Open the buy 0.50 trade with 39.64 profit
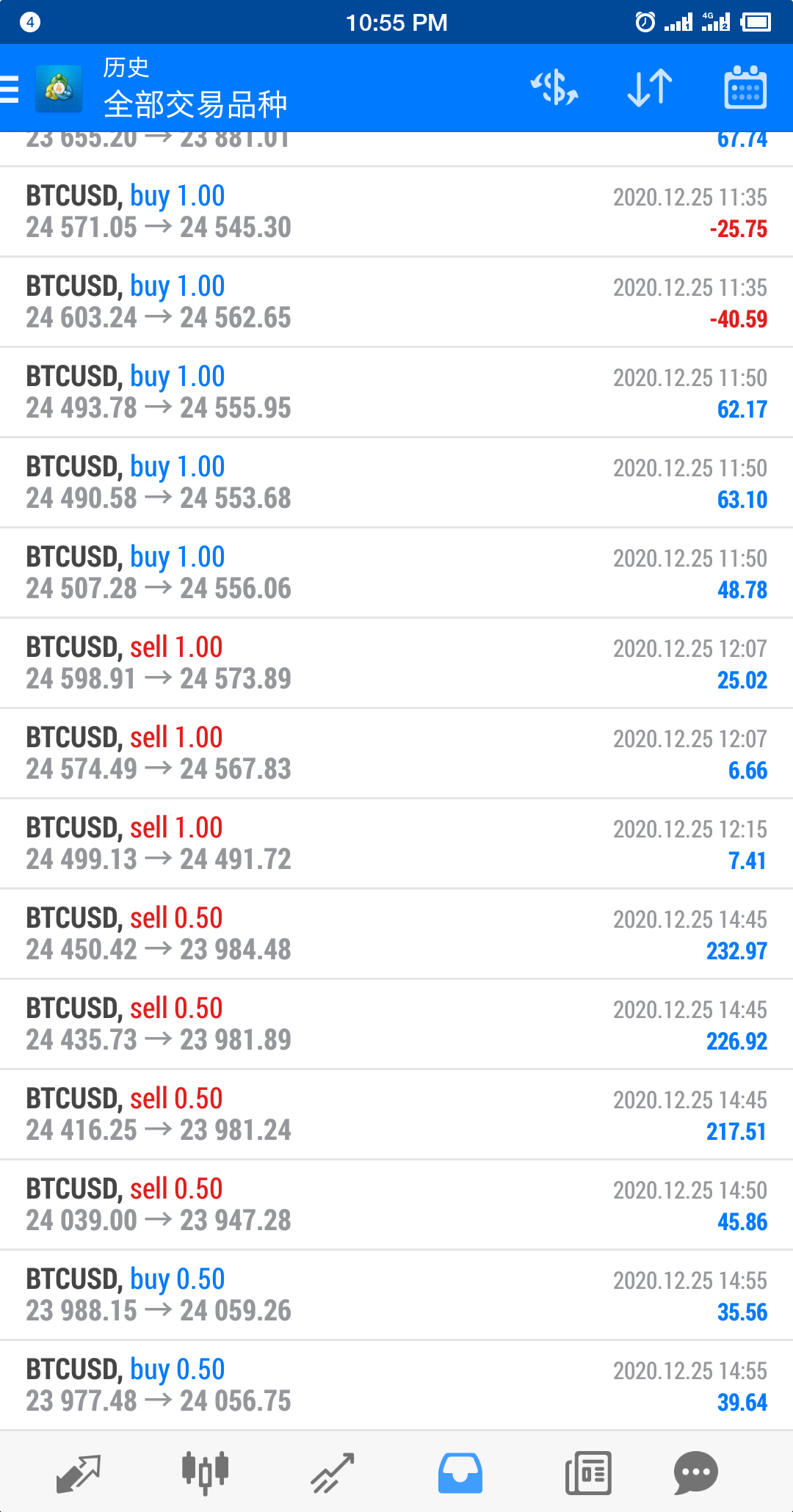This screenshot has width=793, height=1512. pos(396,1386)
